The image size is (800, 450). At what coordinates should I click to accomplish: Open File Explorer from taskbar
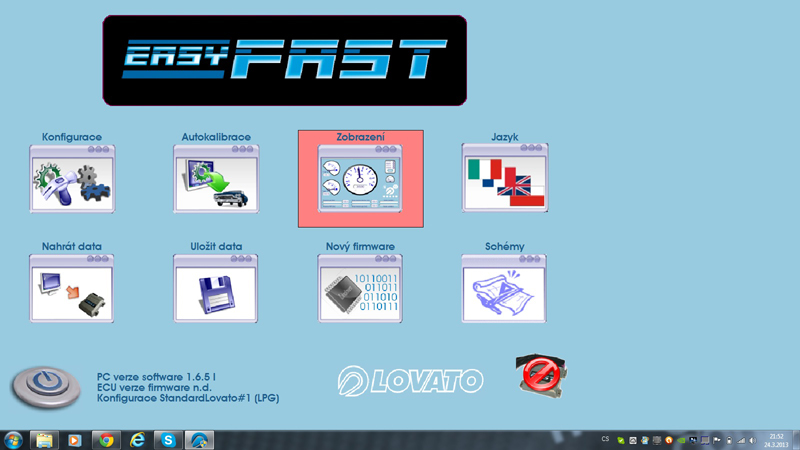click(44, 440)
